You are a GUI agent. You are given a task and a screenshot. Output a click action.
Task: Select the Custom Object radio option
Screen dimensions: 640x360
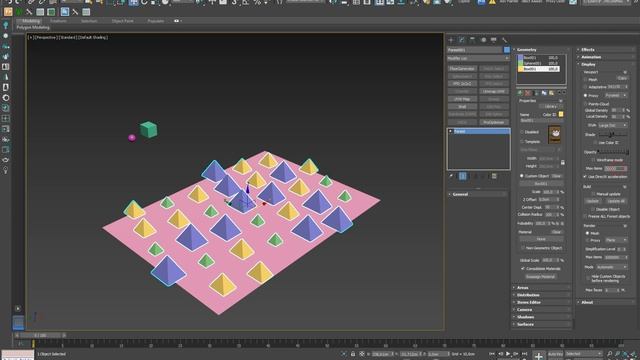tap(522, 176)
